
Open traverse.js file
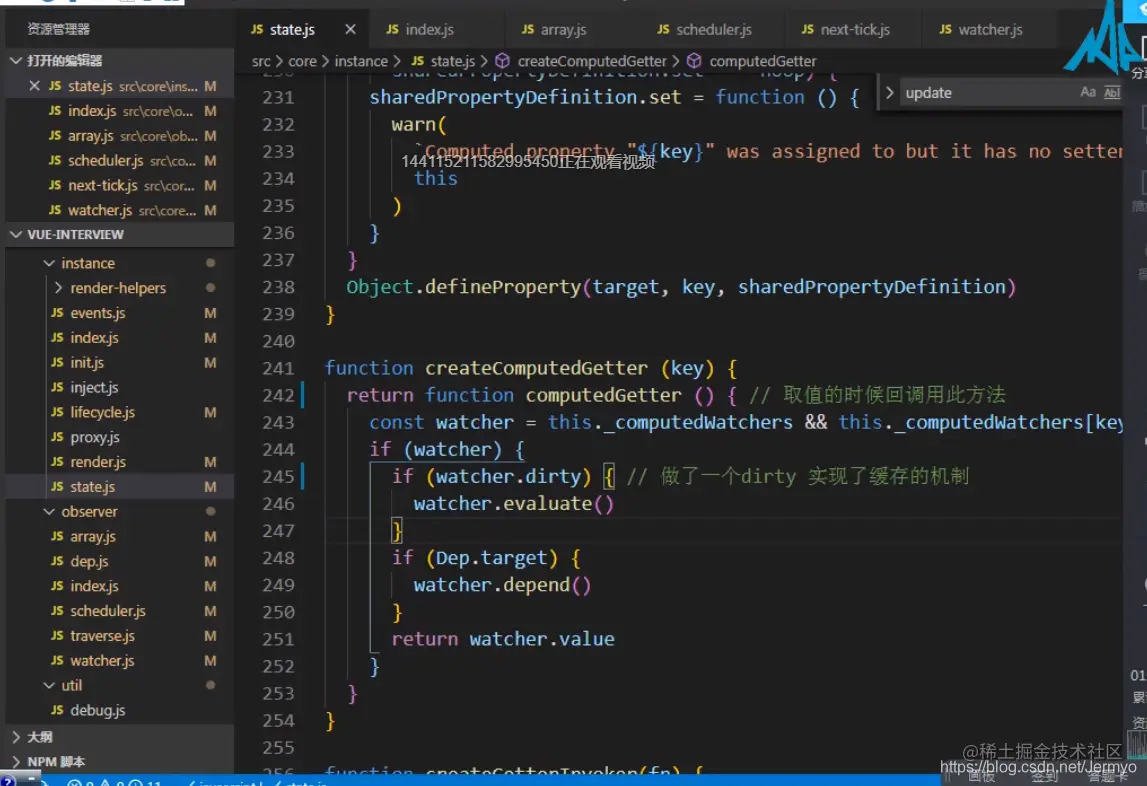pyautogui.click(x=119, y=636)
